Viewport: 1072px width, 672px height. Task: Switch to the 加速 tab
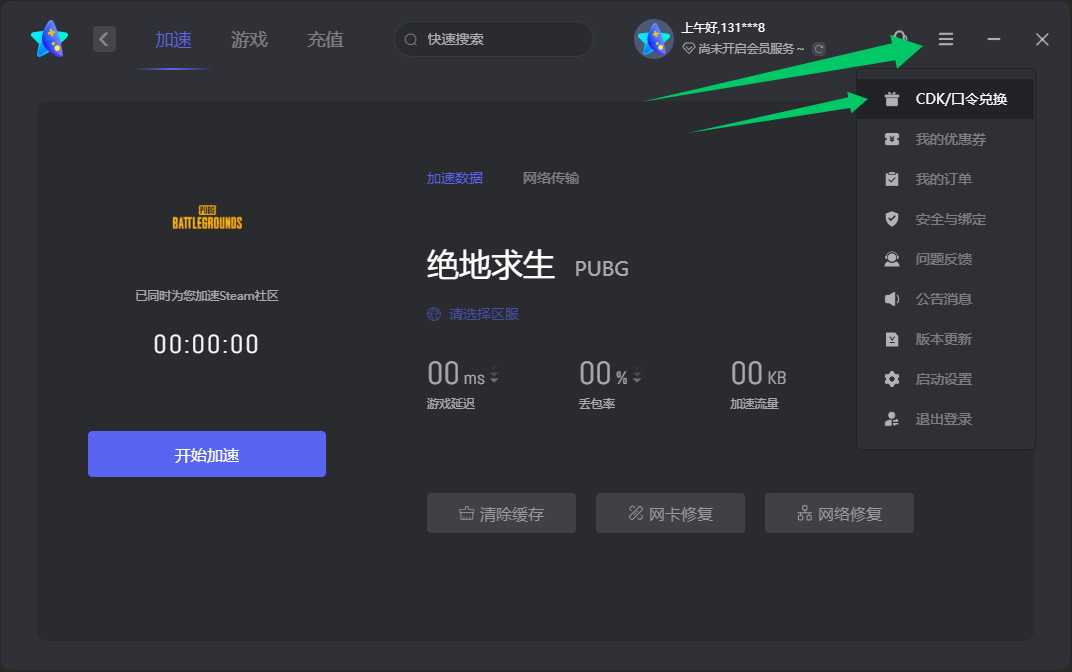pos(173,40)
